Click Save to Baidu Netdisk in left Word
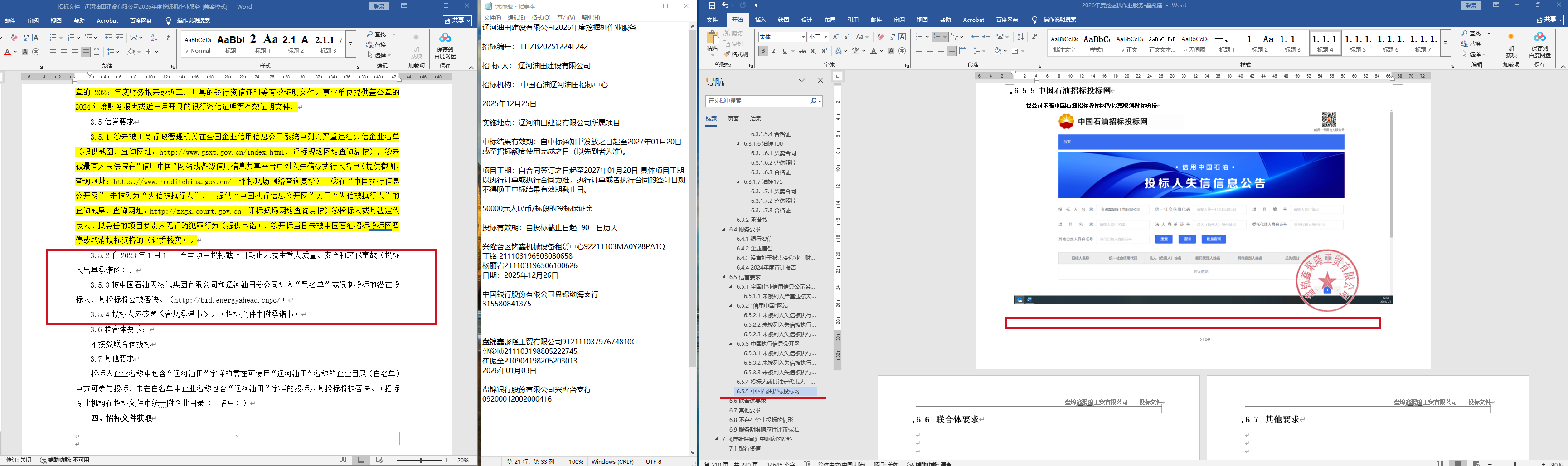 click(x=445, y=46)
